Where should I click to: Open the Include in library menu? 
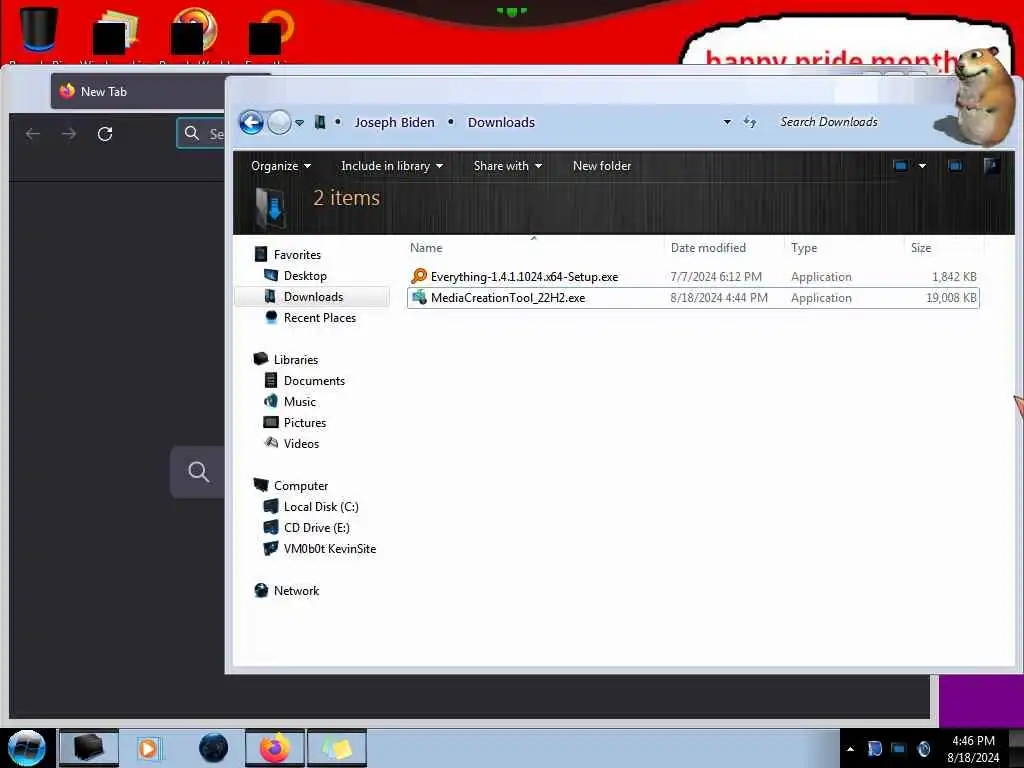coord(392,166)
